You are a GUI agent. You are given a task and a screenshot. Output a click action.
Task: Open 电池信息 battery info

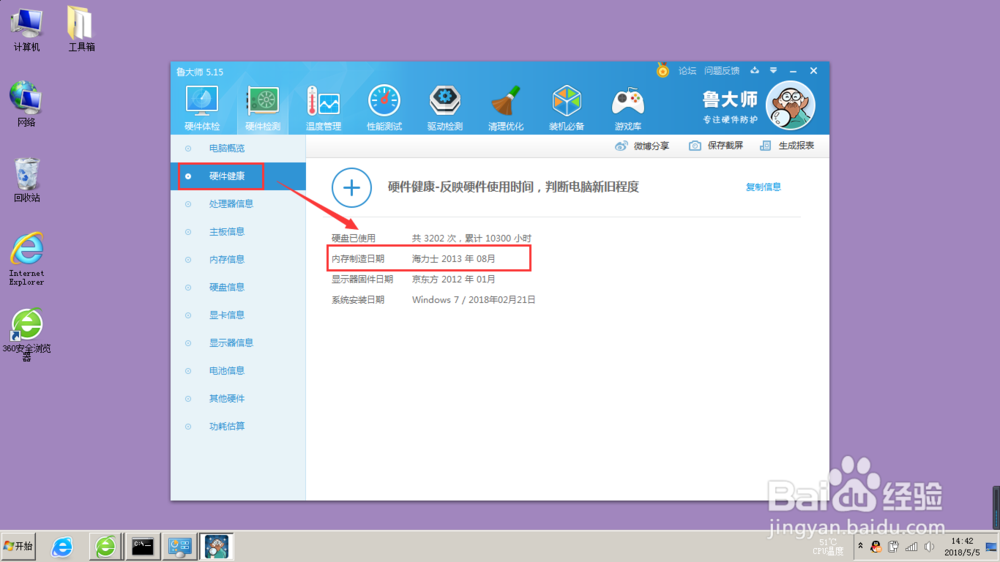(x=238, y=371)
